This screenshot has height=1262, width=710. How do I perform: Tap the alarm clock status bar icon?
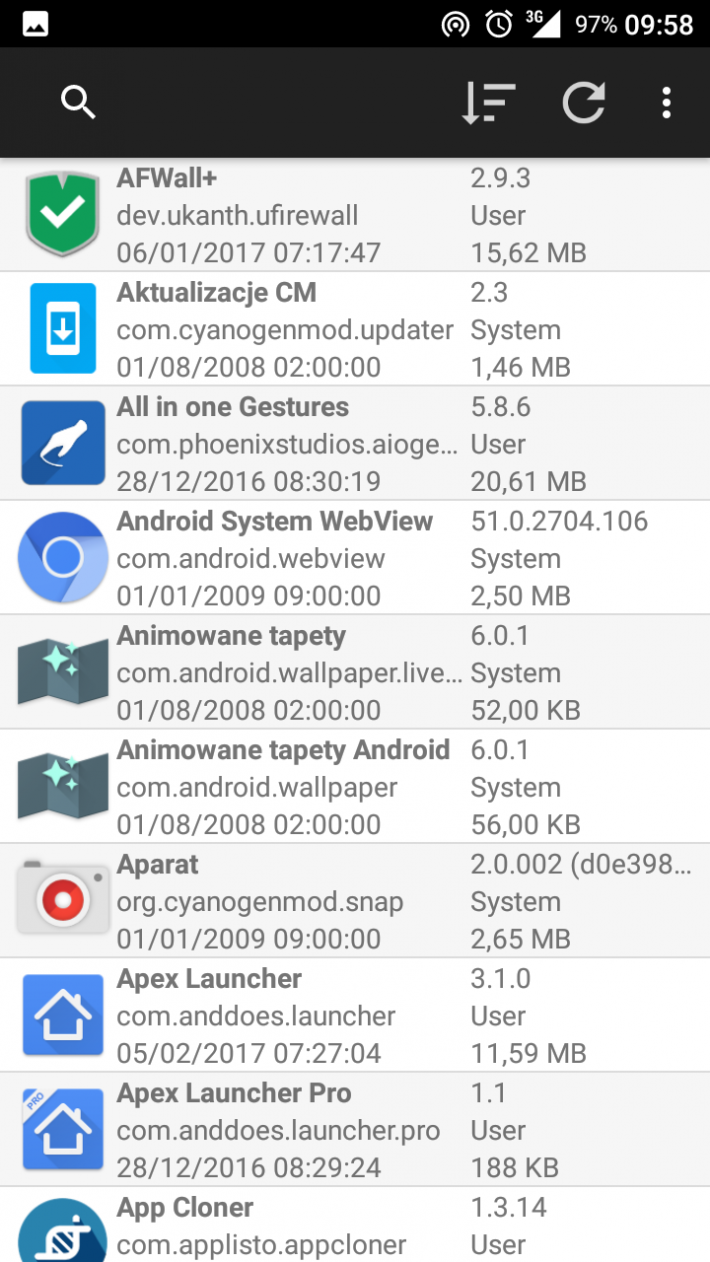pyautogui.click(x=498, y=24)
